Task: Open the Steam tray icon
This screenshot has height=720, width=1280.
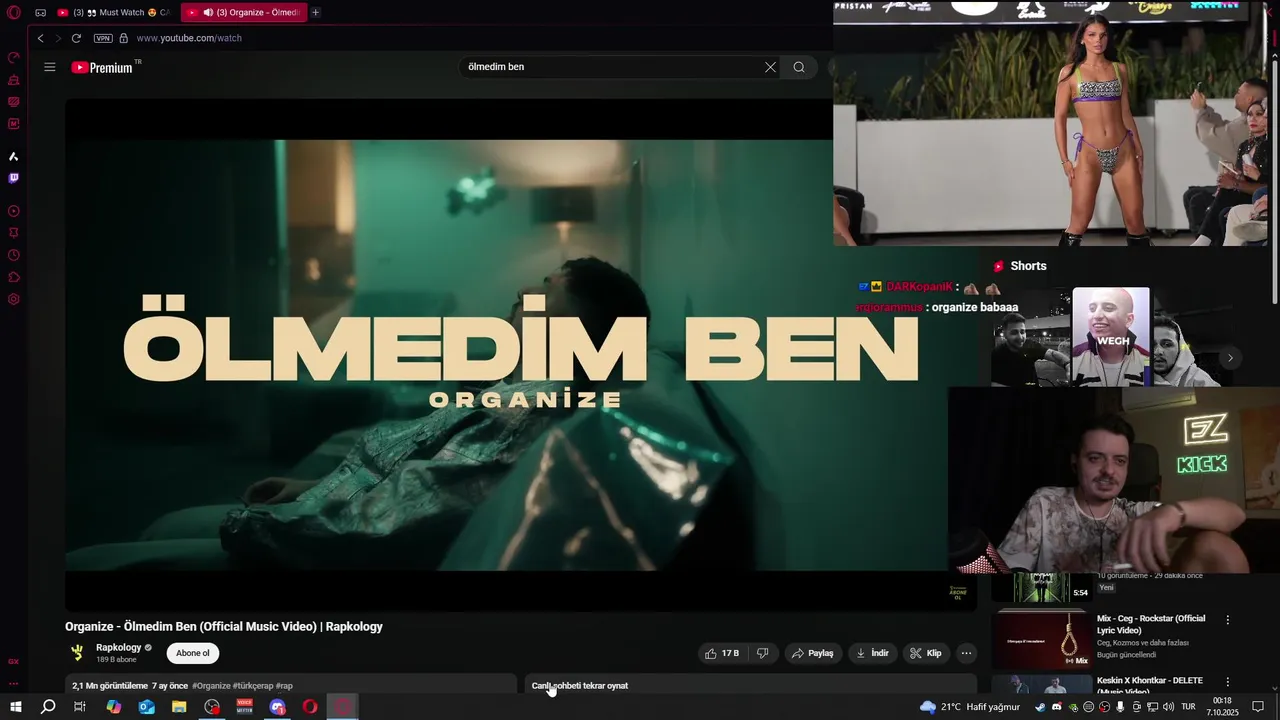Action: pyautogui.click(x=1040, y=707)
